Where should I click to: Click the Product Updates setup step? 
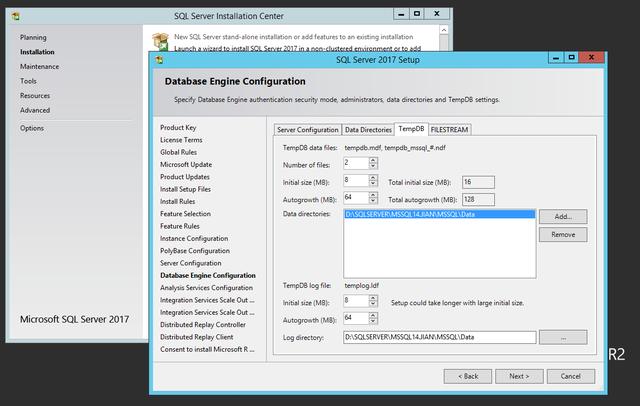[185, 177]
